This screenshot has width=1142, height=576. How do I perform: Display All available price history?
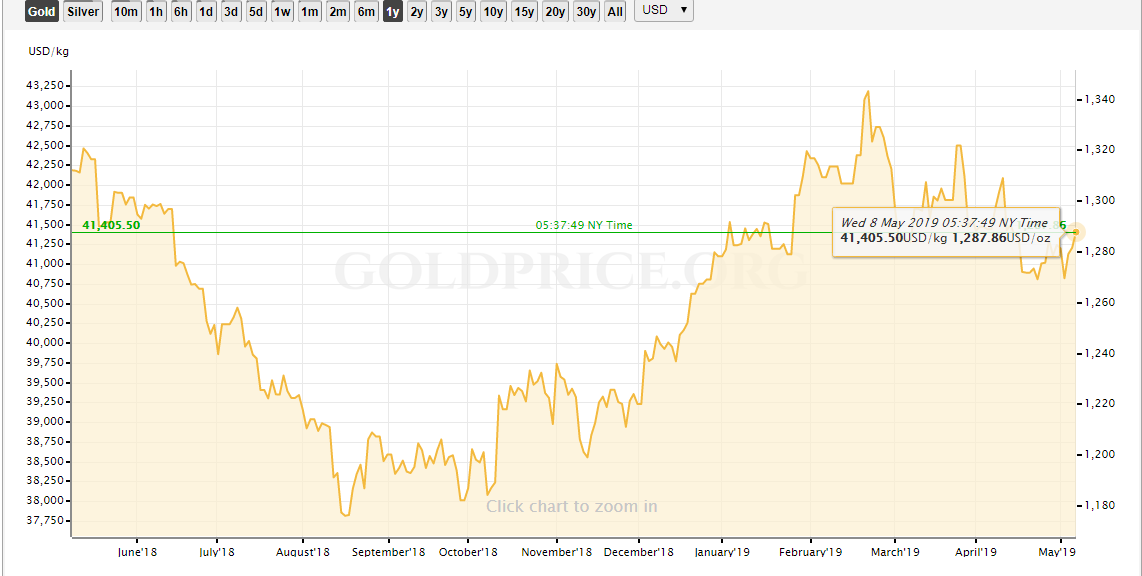(x=615, y=12)
